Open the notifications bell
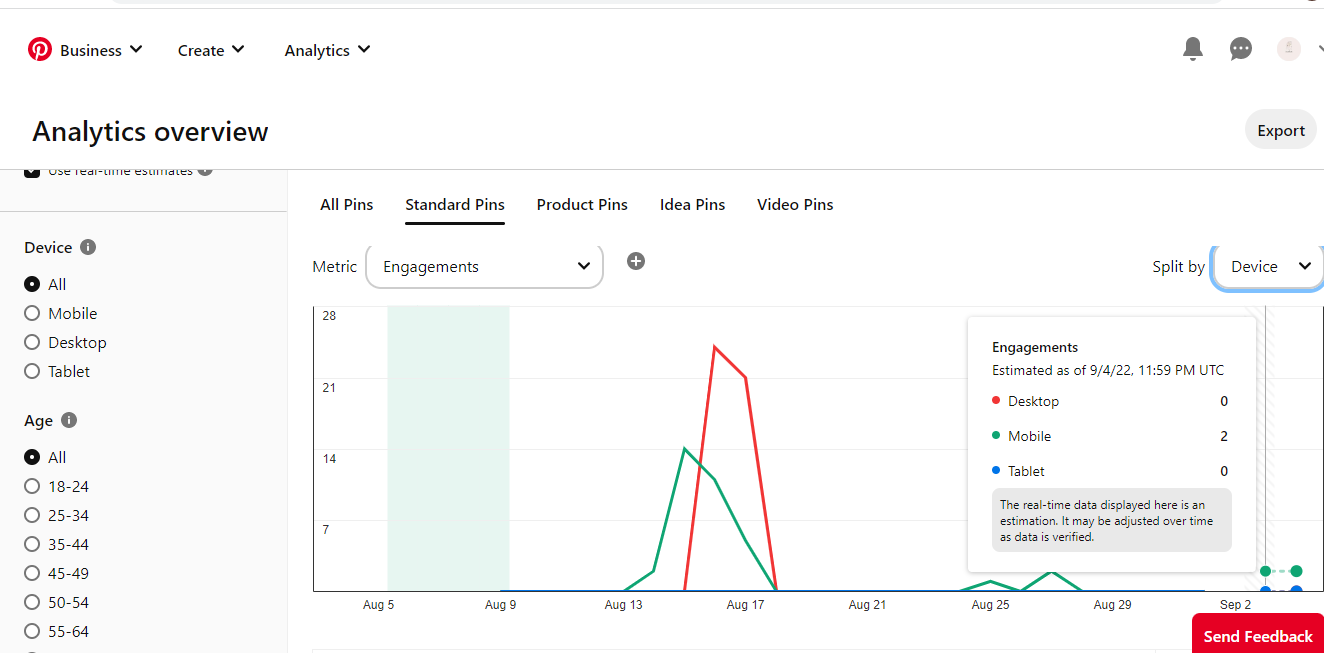The width and height of the screenshot is (1324, 653). click(1192, 49)
